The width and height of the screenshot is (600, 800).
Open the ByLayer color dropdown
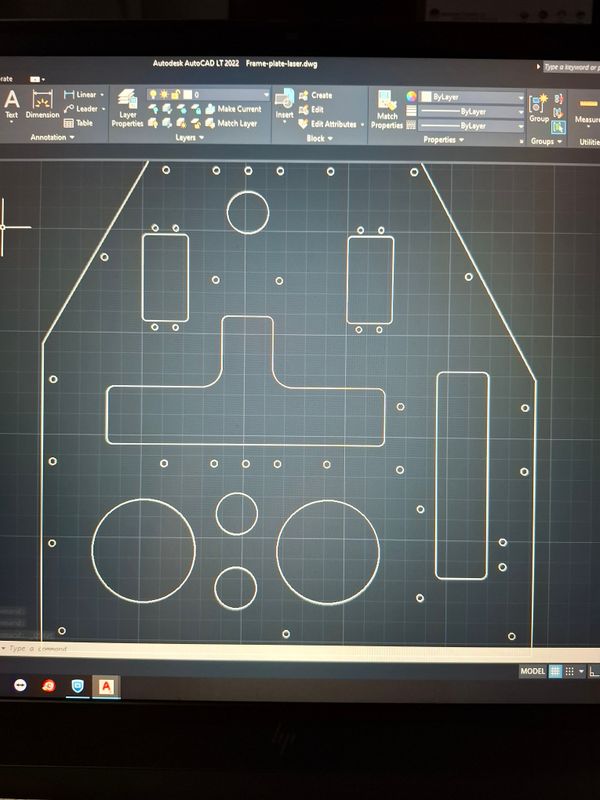point(472,97)
